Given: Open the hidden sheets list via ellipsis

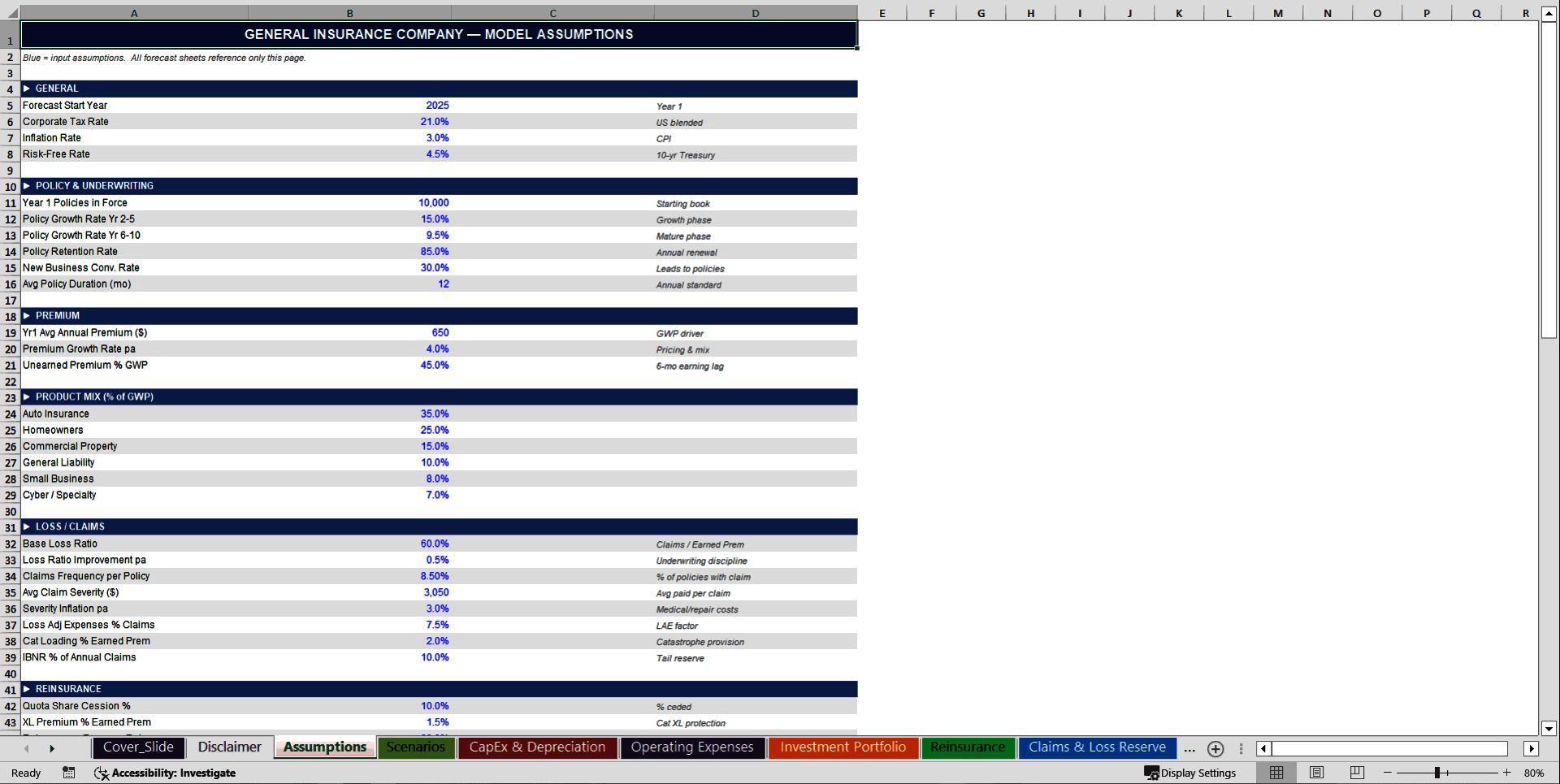Looking at the screenshot, I should coord(1189,748).
